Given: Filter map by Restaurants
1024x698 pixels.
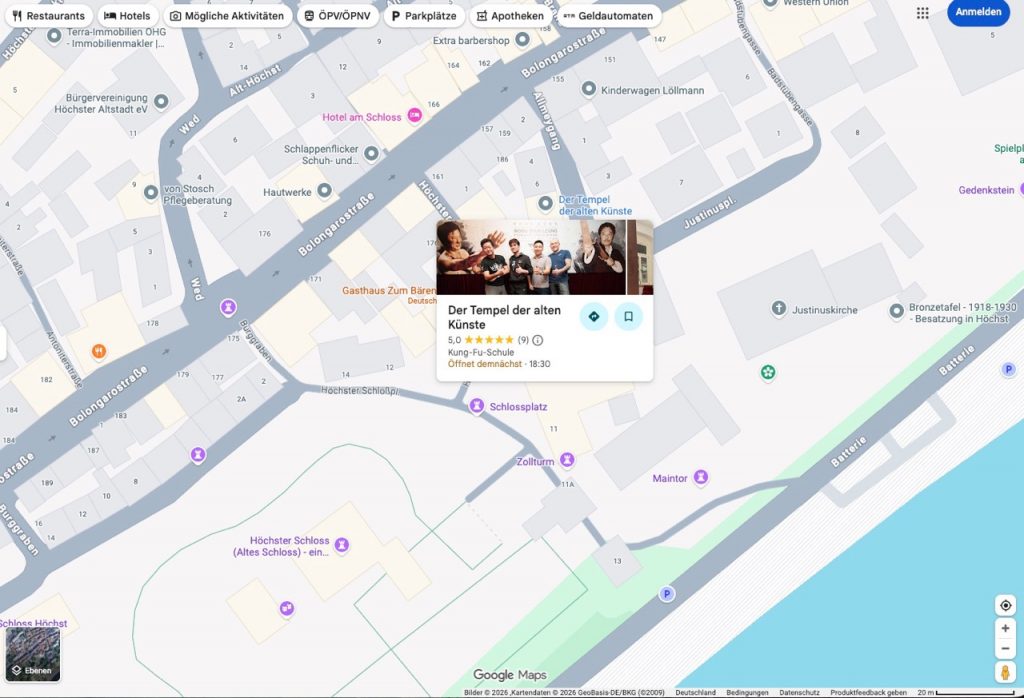Looking at the screenshot, I should tap(48, 16).
